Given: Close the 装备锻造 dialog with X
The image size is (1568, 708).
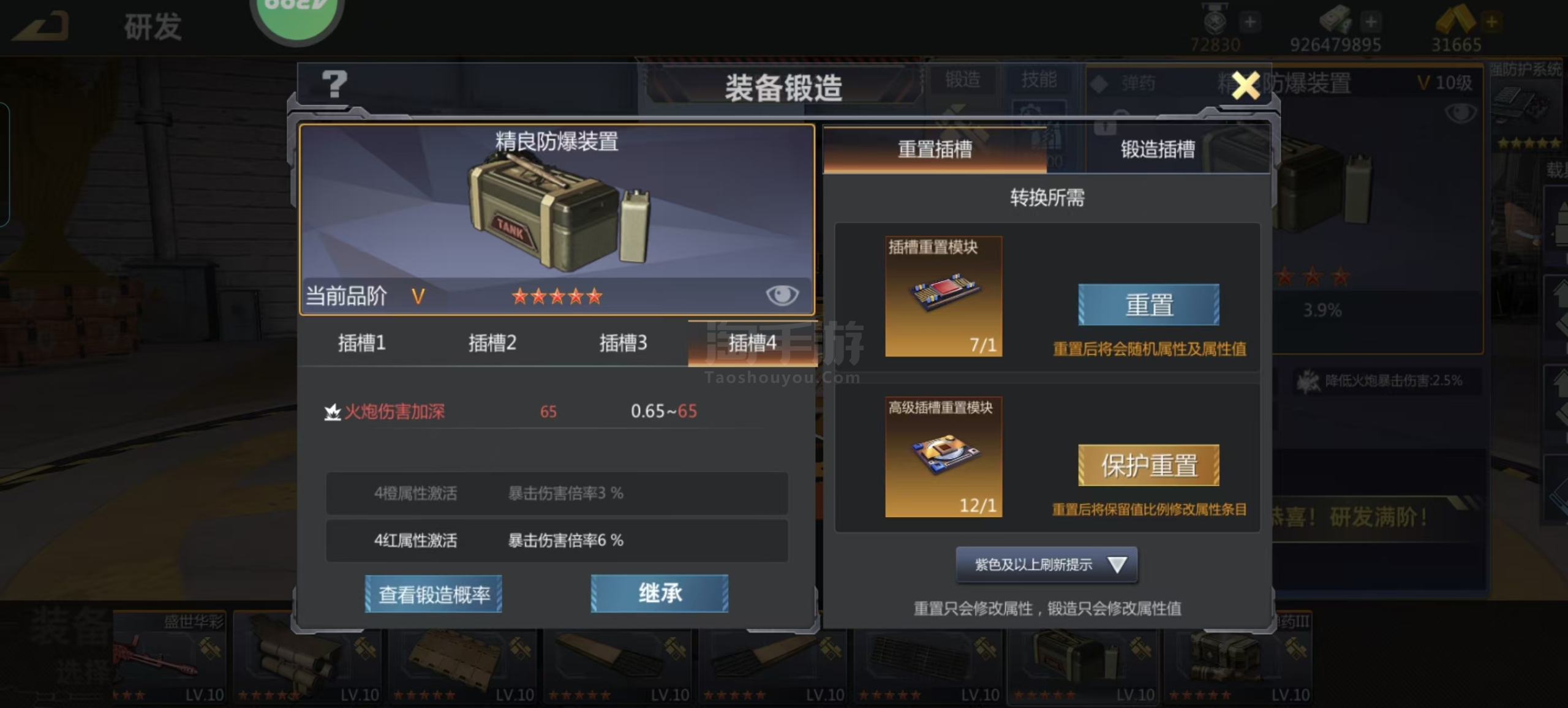Looking at the screenshot, I should 1246,85.
